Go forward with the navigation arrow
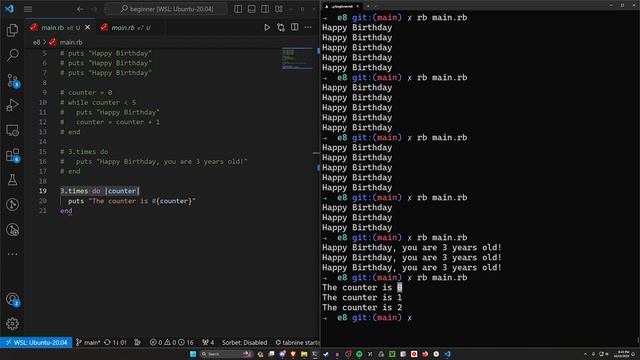Viewport: 640px width, 360px height. [x=94, y=9]
